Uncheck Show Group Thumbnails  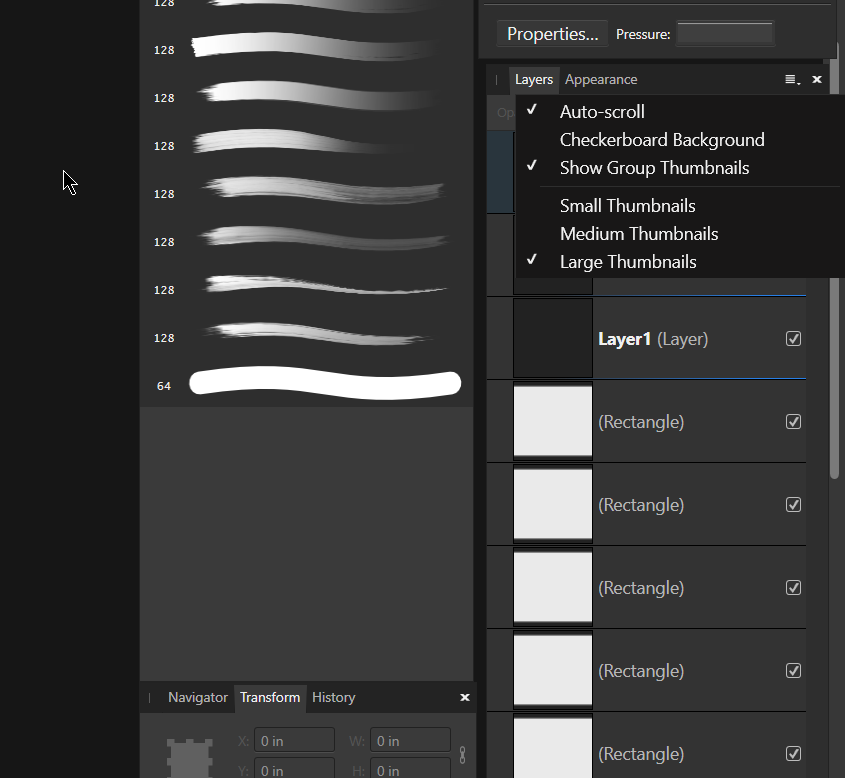pos(654,168)
